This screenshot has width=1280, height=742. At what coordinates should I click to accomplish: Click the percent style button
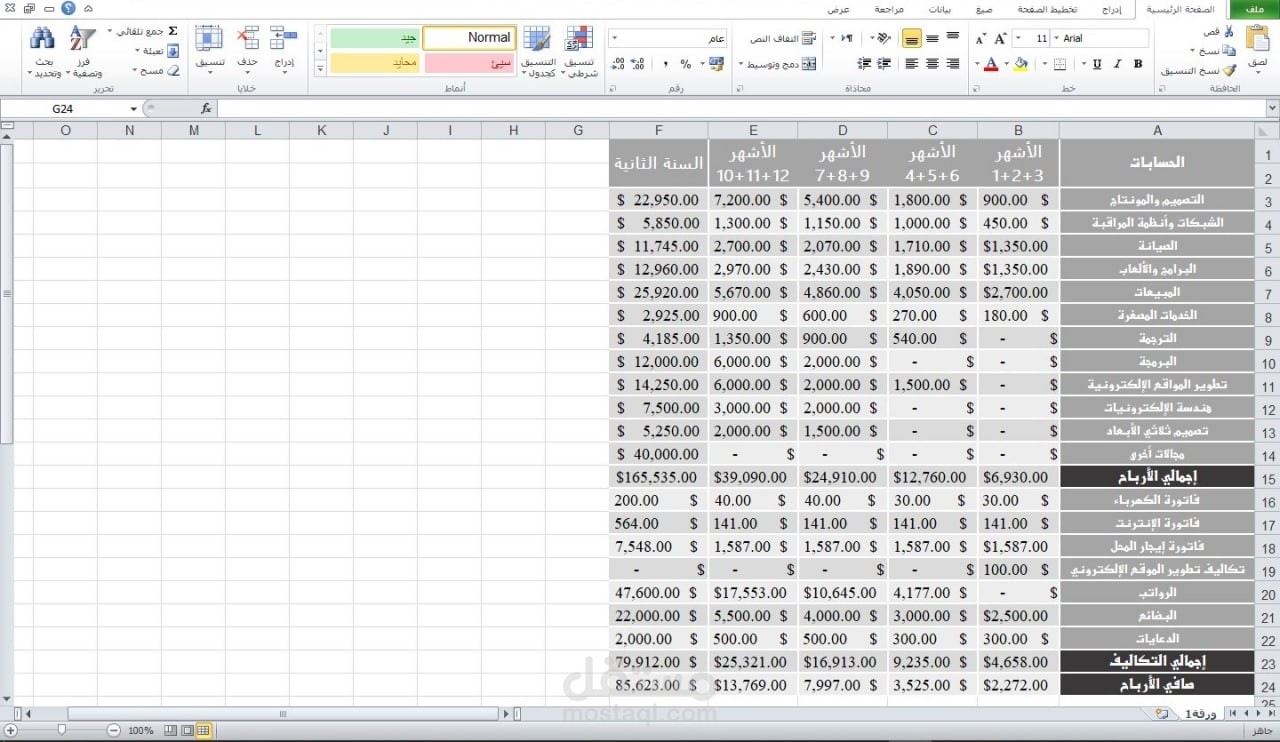click(x=685, y=64)
